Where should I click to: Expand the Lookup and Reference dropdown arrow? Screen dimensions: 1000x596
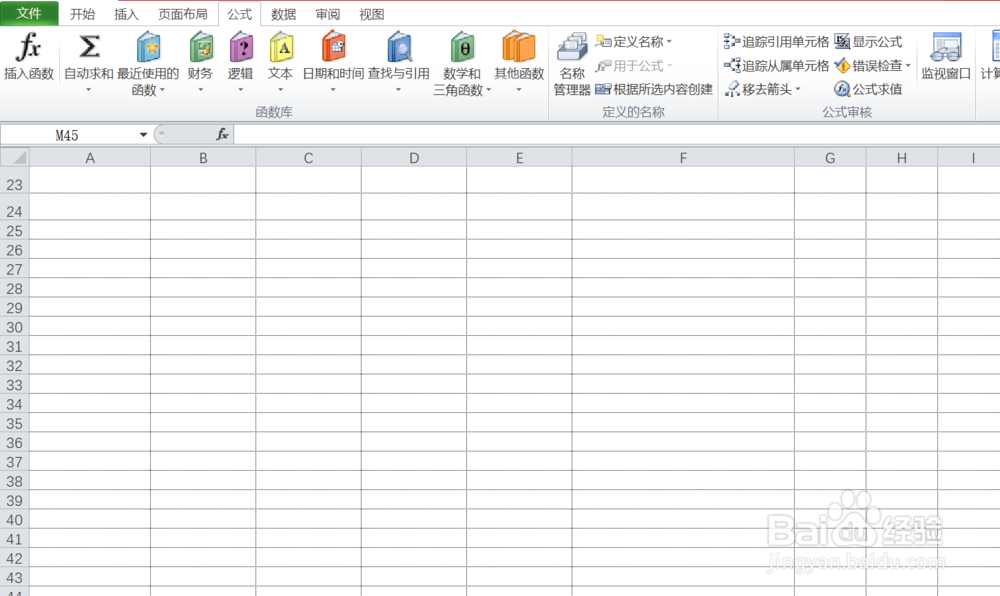(399, 90)
